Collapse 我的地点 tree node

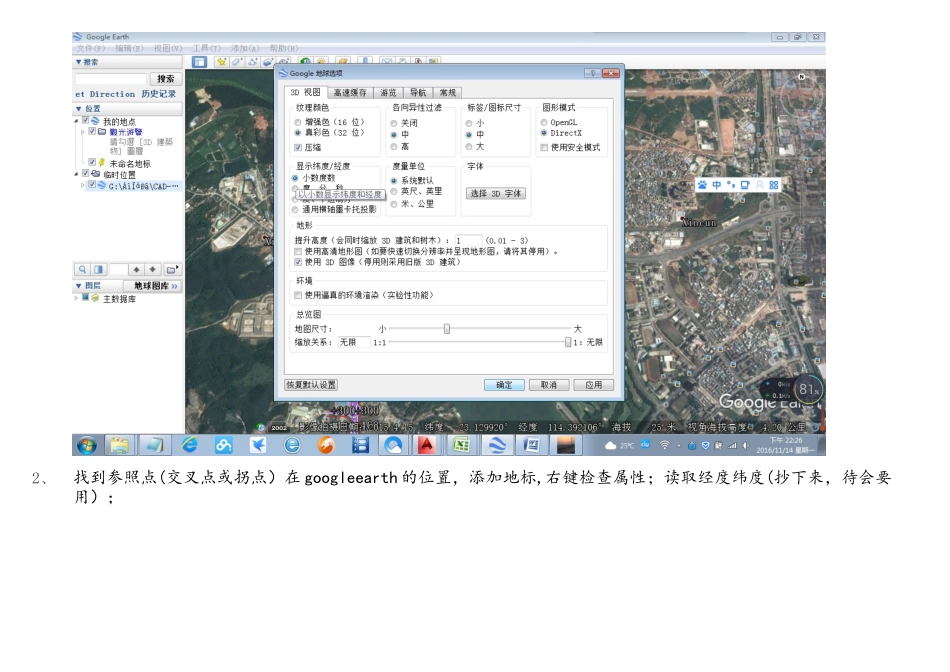[x=76, y=121]
